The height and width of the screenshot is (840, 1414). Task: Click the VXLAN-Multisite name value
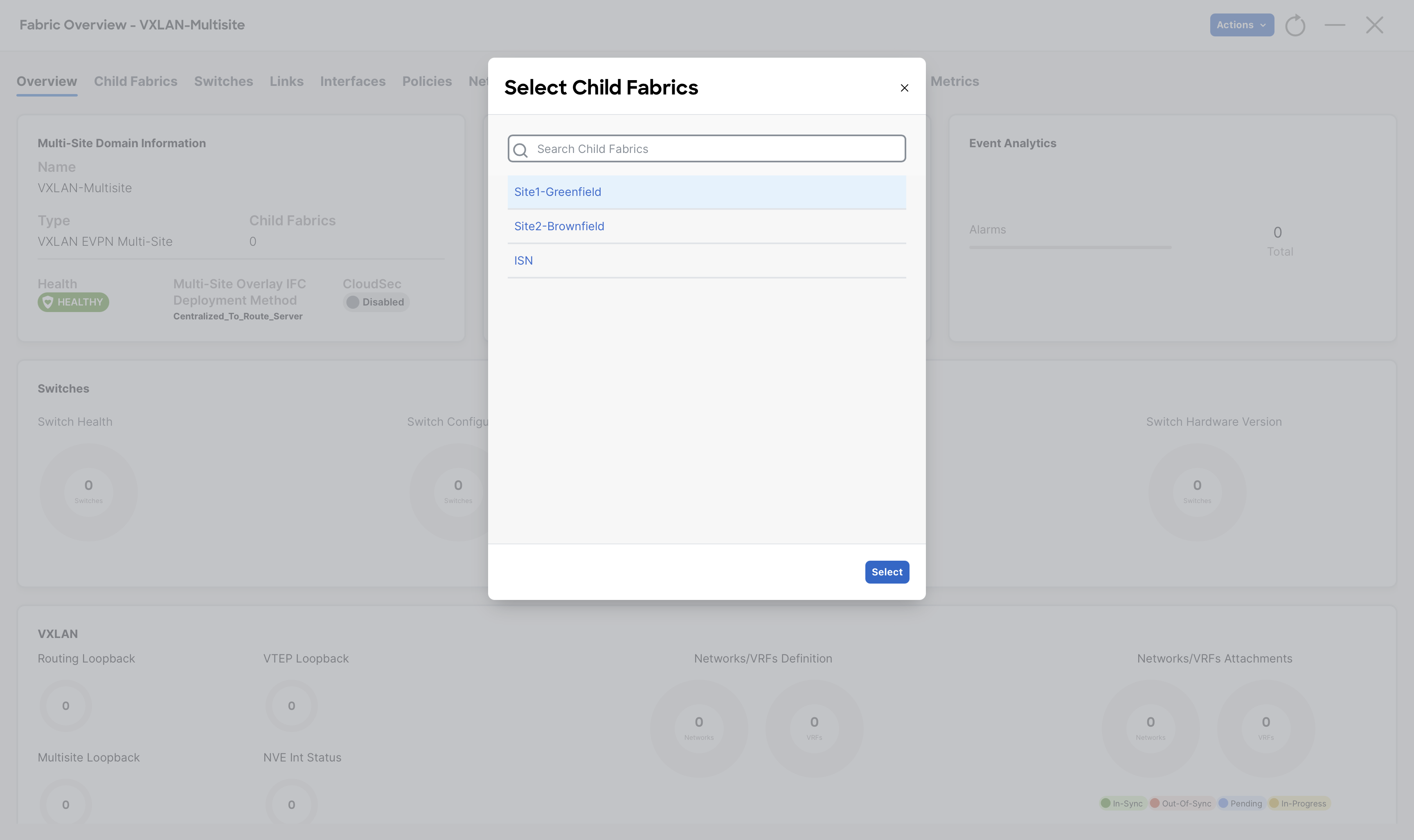(85, 188)
